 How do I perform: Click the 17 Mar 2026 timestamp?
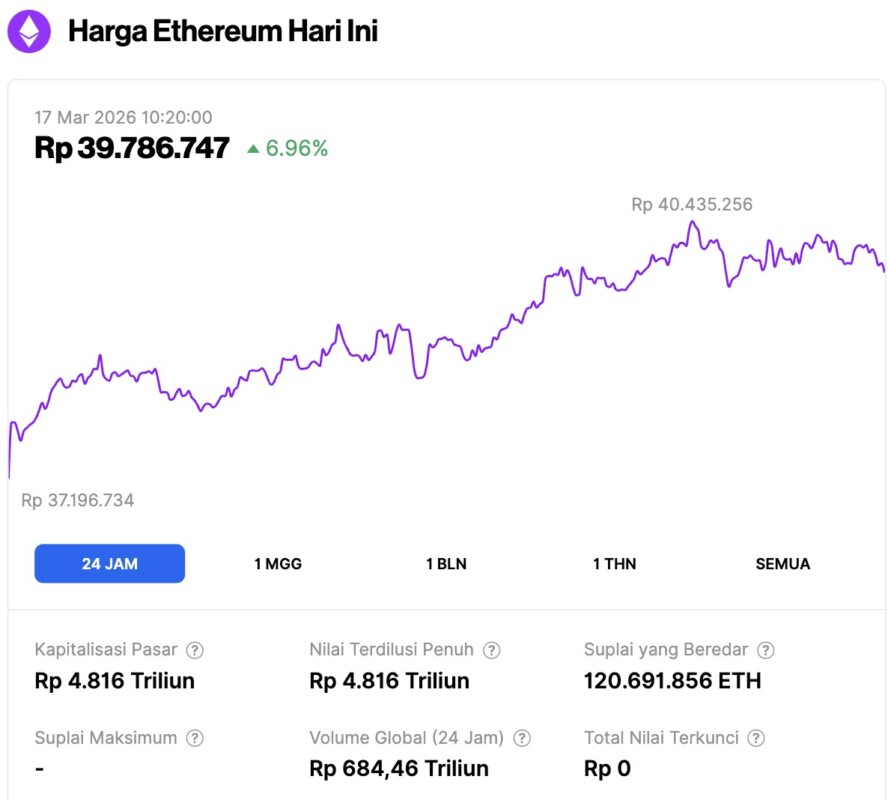point(123,117)
